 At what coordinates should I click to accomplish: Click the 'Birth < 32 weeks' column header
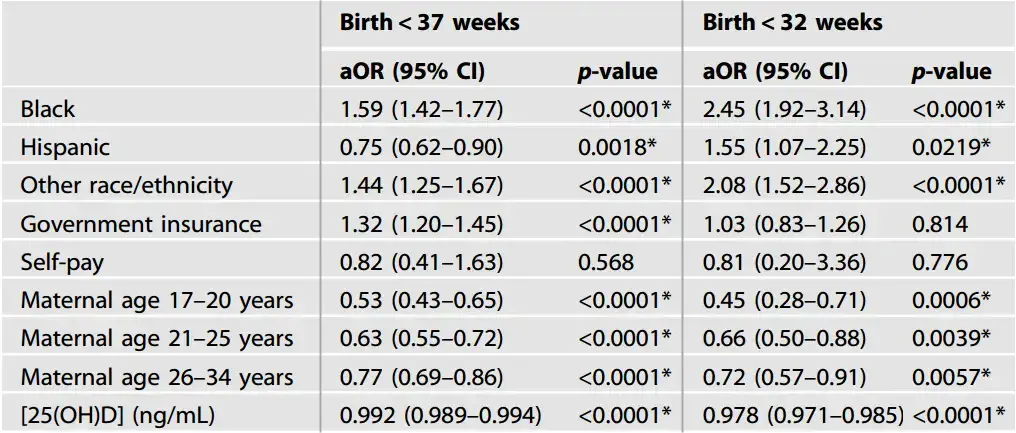(x=792, y=23)
